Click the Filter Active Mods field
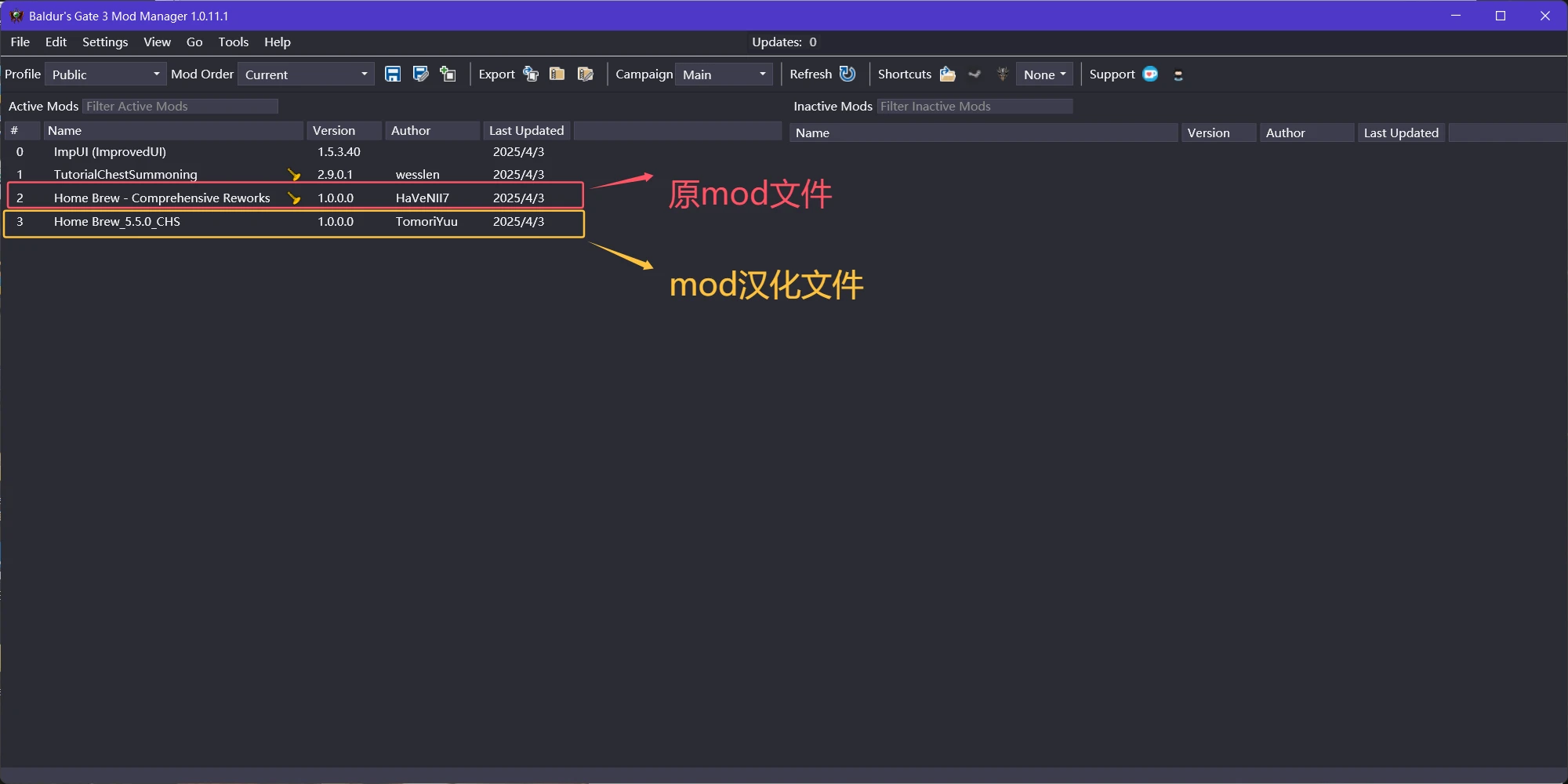This screenshot has height=784, width=1568. click(x=180, y=106)
